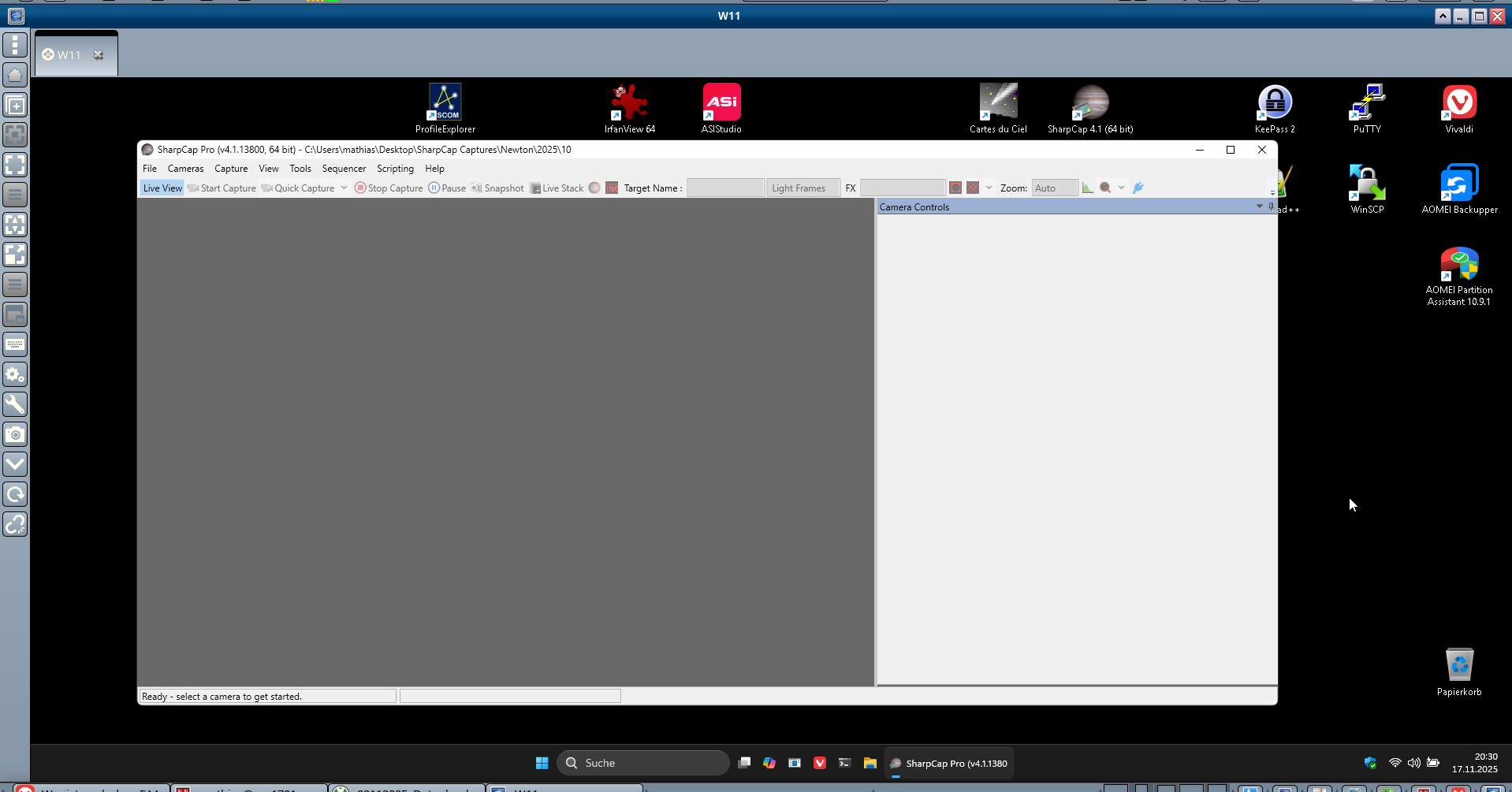
Task: Open the Cameras menu
Action: click(185, 169)
